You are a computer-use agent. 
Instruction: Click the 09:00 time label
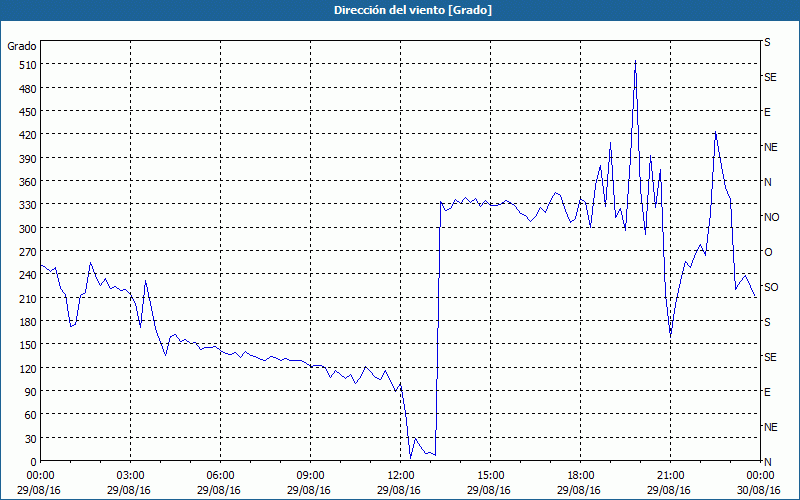[311, 476]
